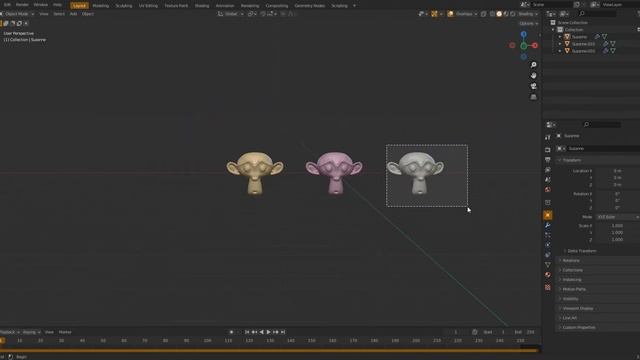Toggle use preview range clock icon in timeline

[x=475, y=332]
